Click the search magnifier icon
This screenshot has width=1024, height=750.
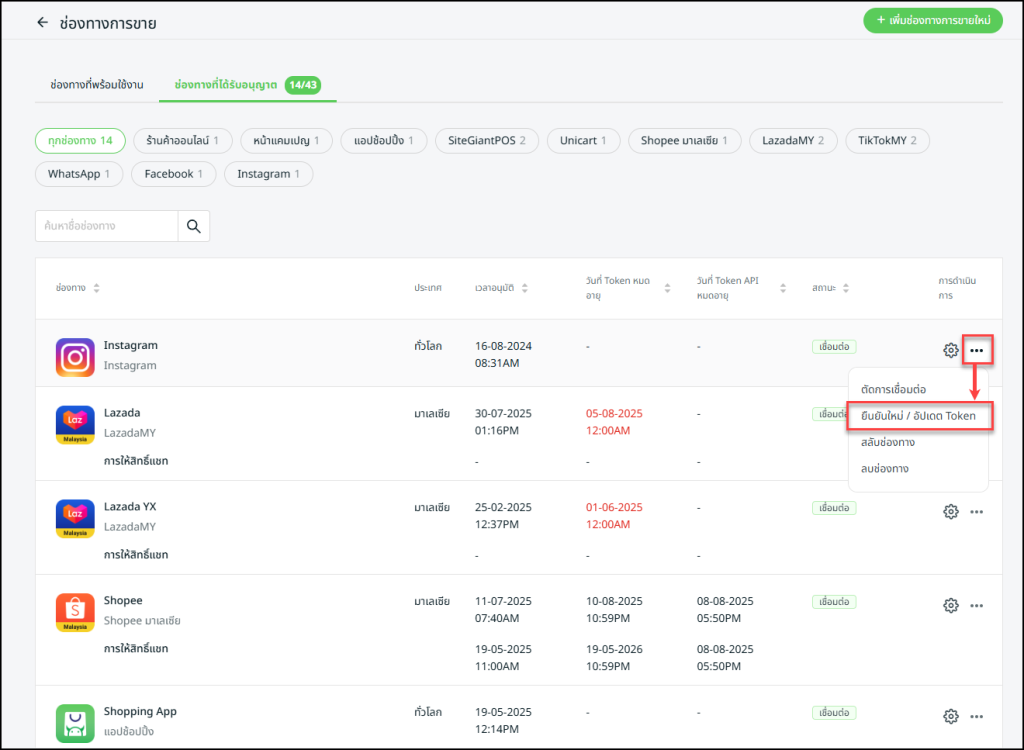click(x=194, y=227)
